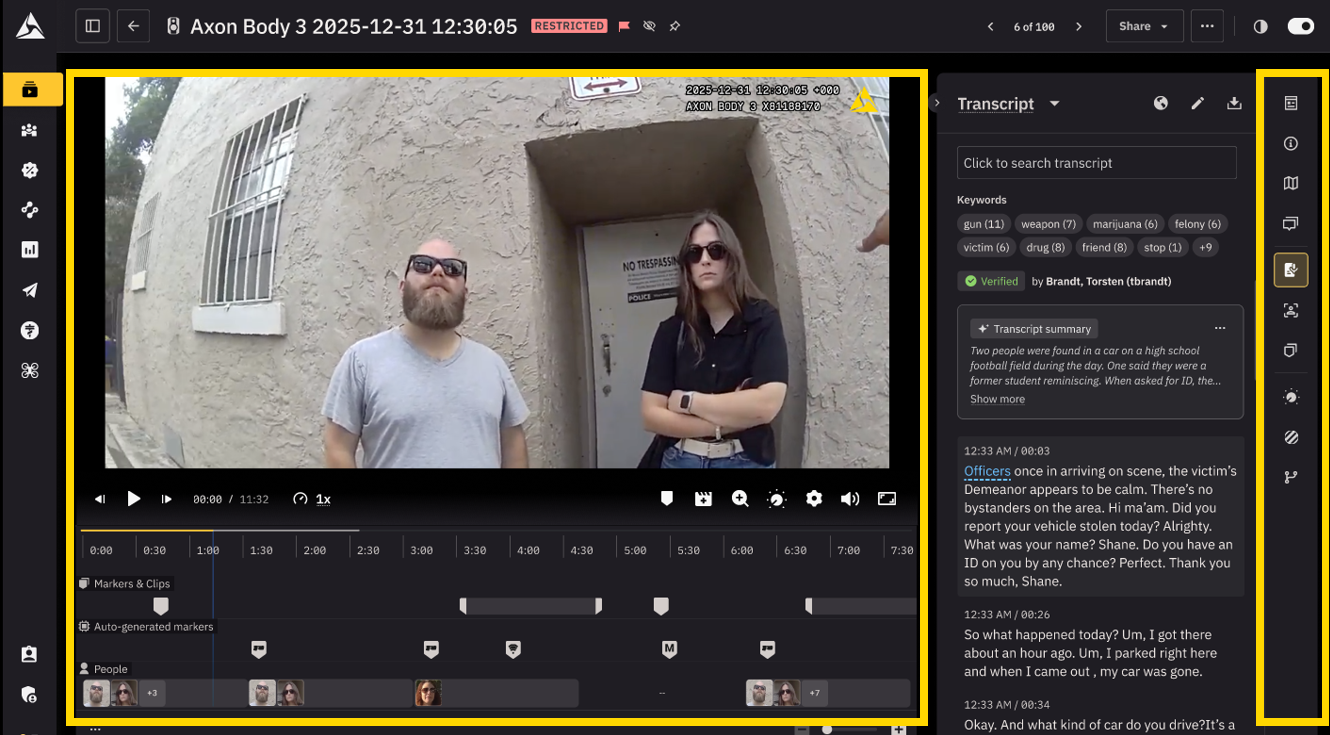Open the comments panel icon

click(1291, 224)
